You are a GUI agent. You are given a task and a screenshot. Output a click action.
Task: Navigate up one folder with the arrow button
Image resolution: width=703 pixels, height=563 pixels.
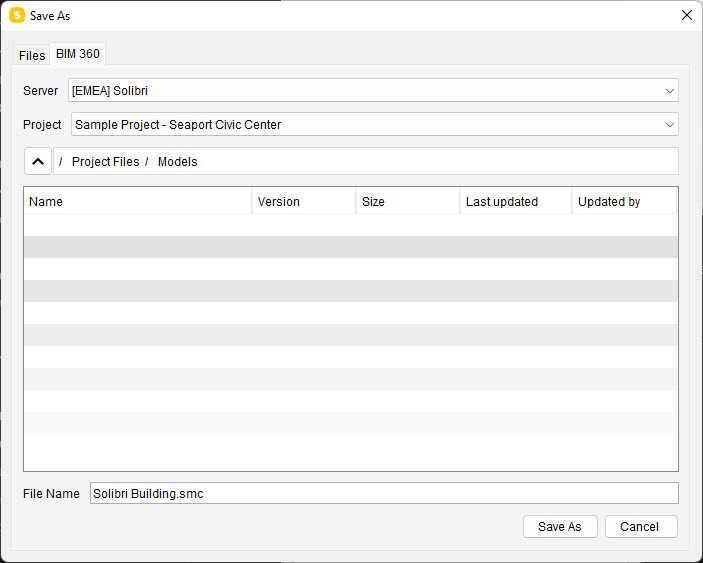37,161
